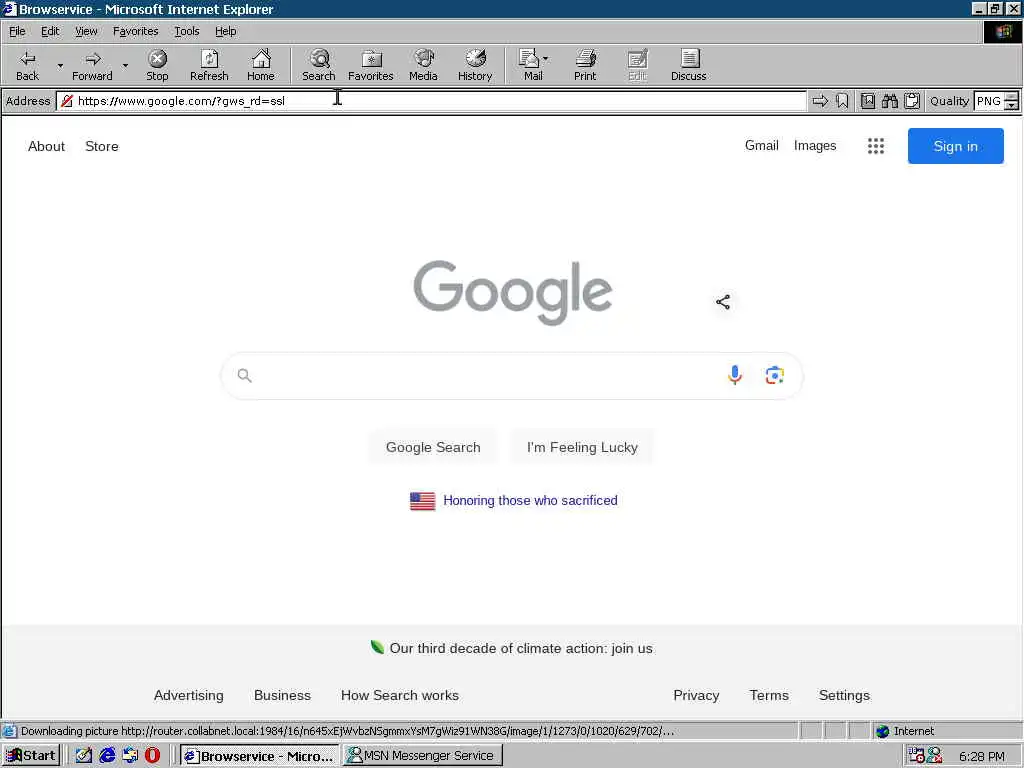Viewport: 1024px width, 768px height.
Task: Open Google's About link
Action: [x=46, y=146]
